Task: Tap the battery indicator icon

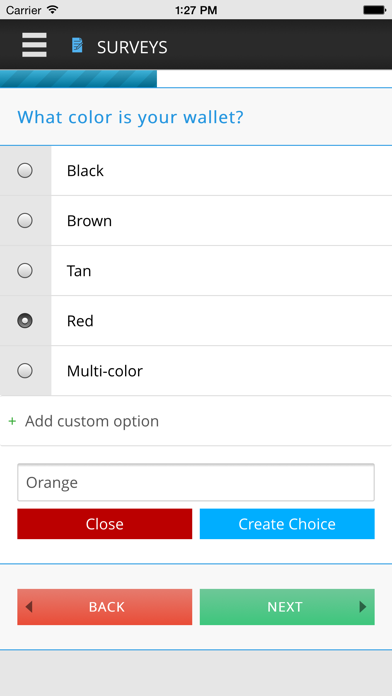Action: 374,10
